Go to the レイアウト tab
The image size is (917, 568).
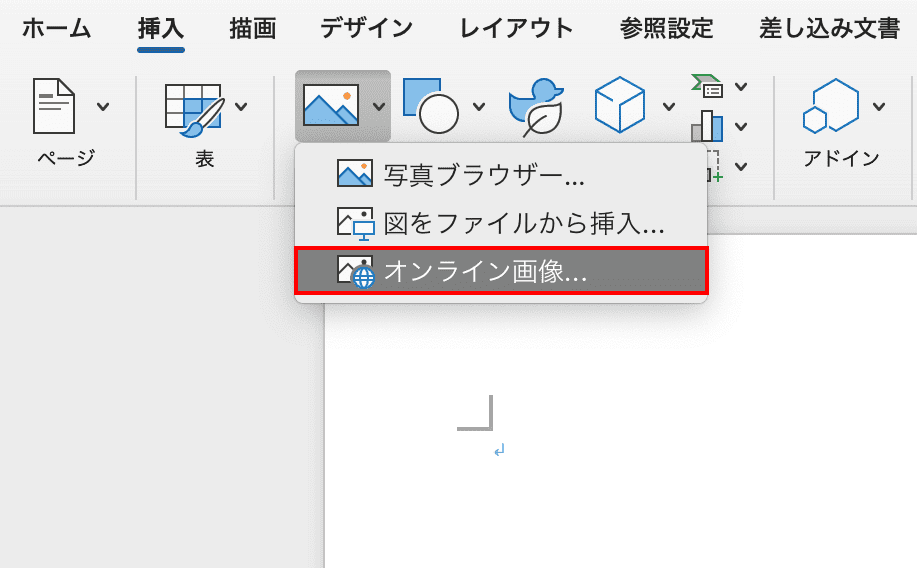pos(516,28)
